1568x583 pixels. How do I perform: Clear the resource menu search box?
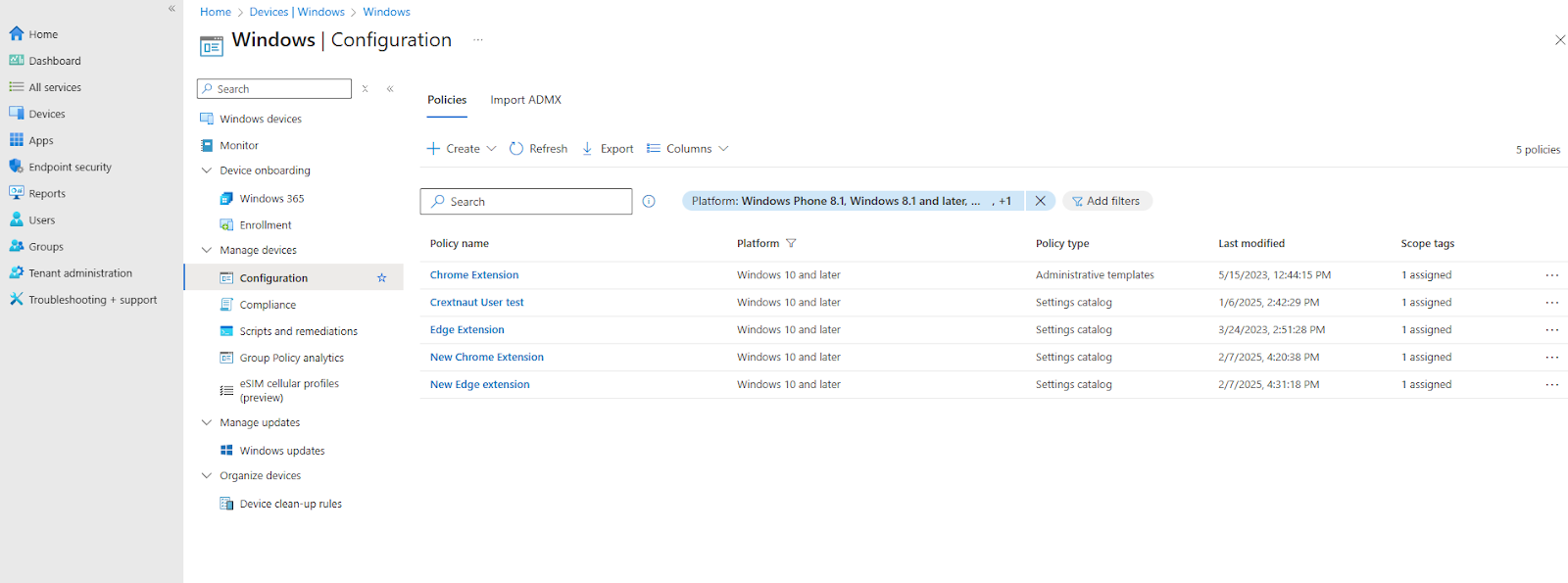(365, 88)
